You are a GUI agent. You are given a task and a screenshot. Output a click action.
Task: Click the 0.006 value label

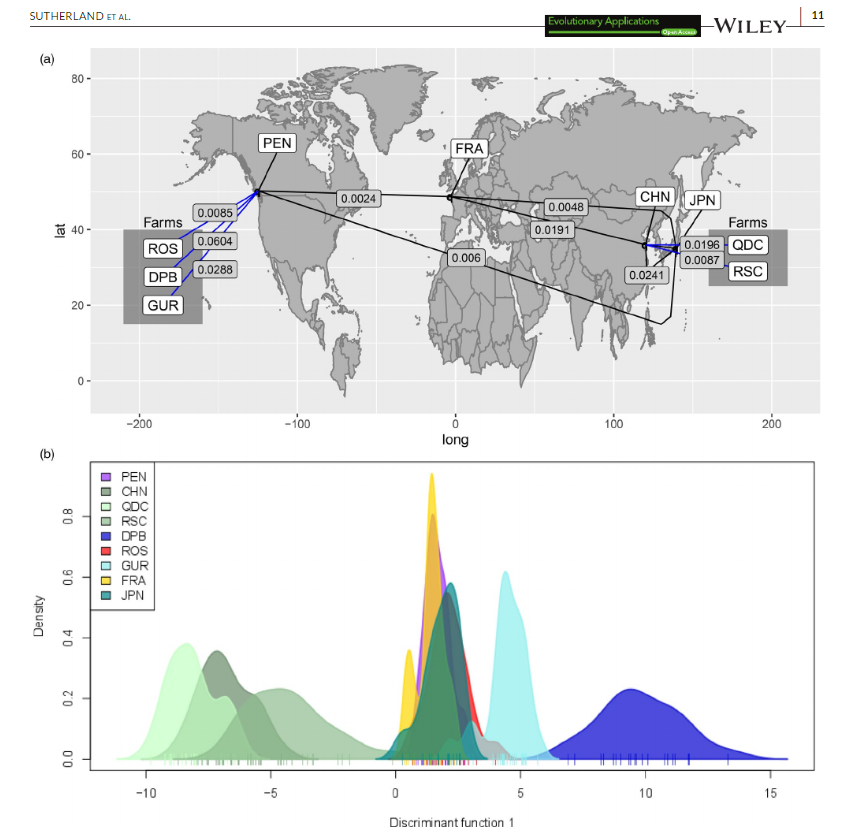(466, 258)
